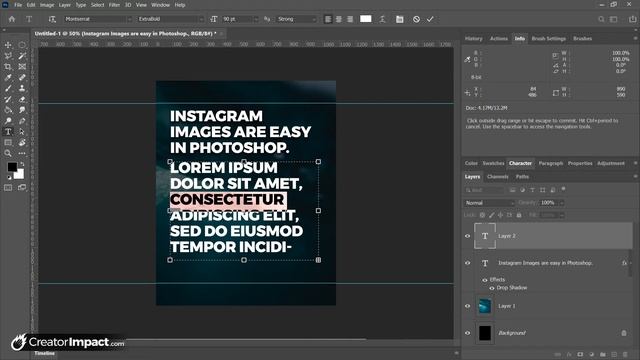This screenshot has height=360, width=640.
Task: Select the Lasso tool
Action: point(8,56)
